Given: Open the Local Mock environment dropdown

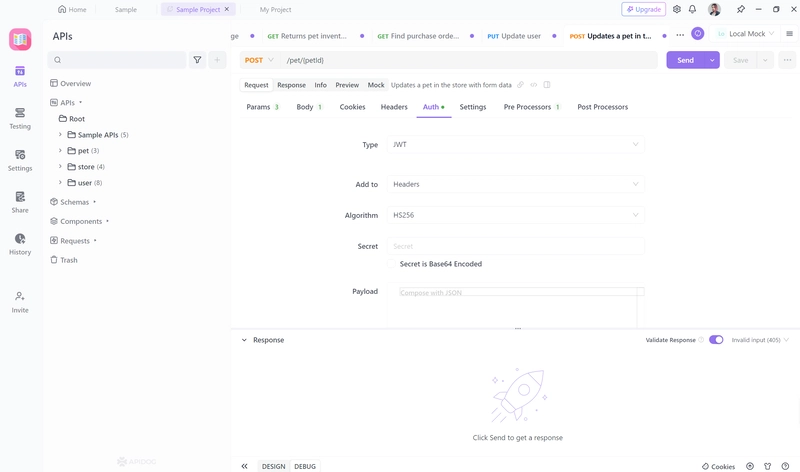Looking at the screenshot, I should point(745,34).
